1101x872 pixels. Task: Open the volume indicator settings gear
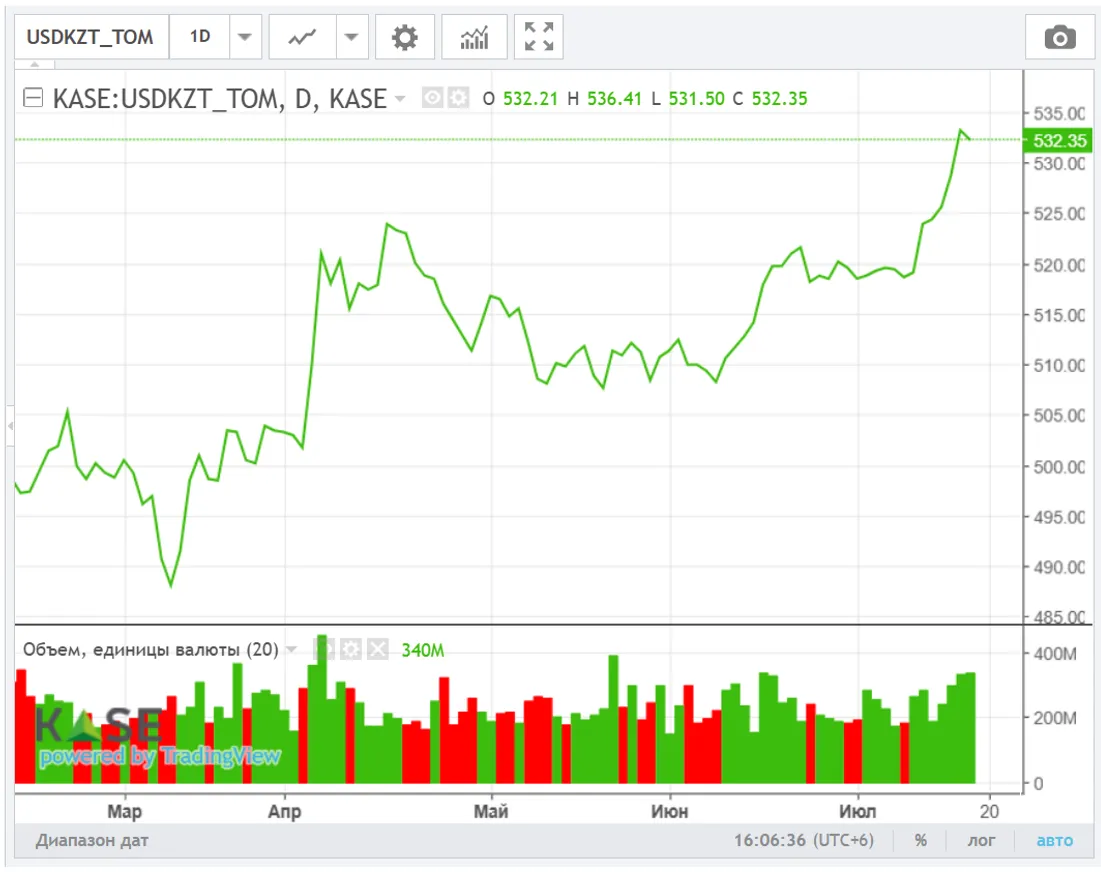[x=350, y=650]
